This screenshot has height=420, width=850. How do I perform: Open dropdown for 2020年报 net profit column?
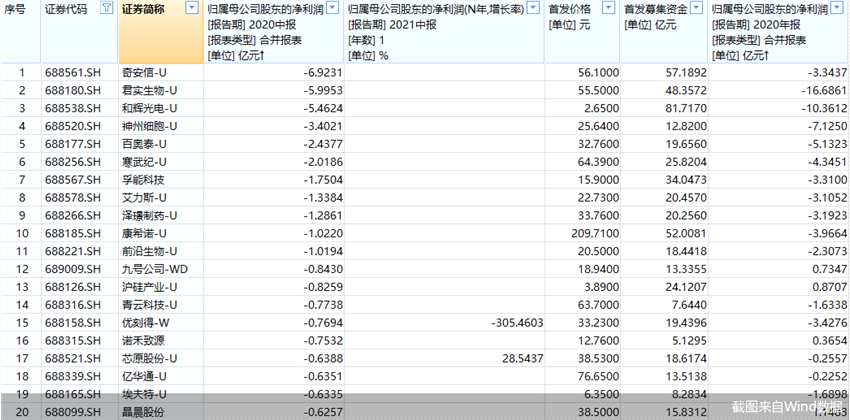pos(839,8)
